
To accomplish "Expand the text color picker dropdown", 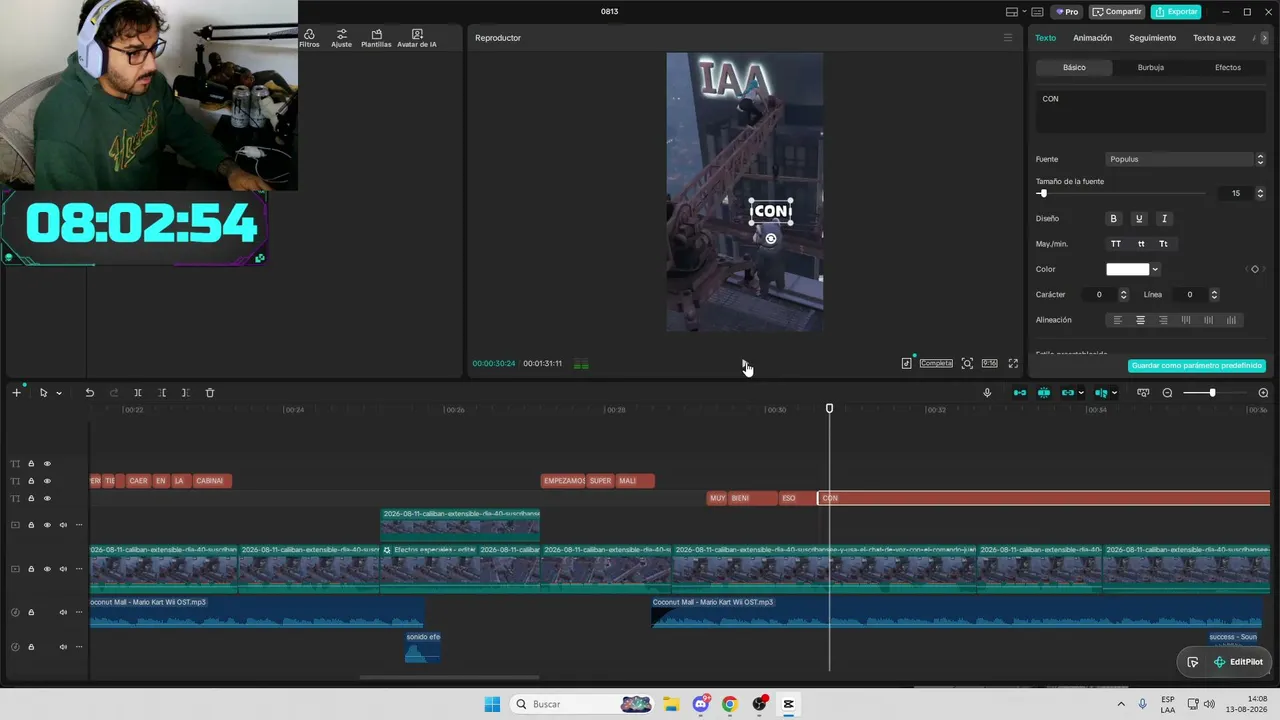I will tap(1155, 269).
